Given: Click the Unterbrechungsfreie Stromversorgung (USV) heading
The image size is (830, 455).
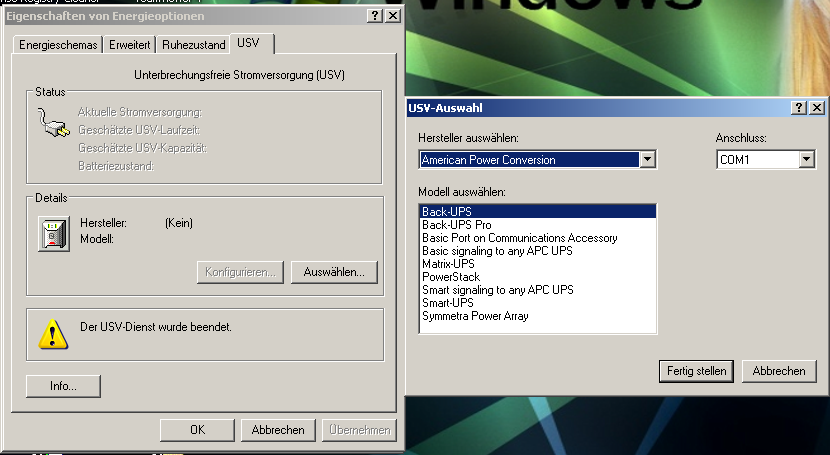Looking at the screenshot, I should (239, 75).
